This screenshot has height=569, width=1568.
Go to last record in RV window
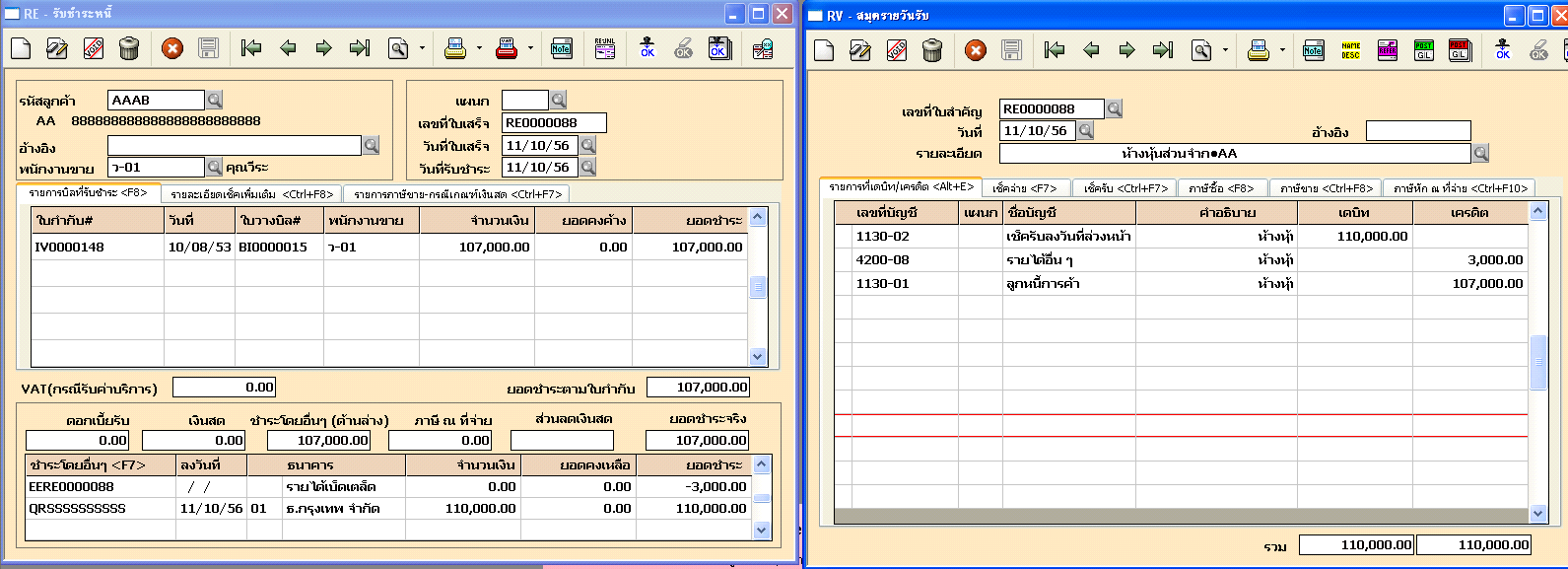click(1163, 50)
